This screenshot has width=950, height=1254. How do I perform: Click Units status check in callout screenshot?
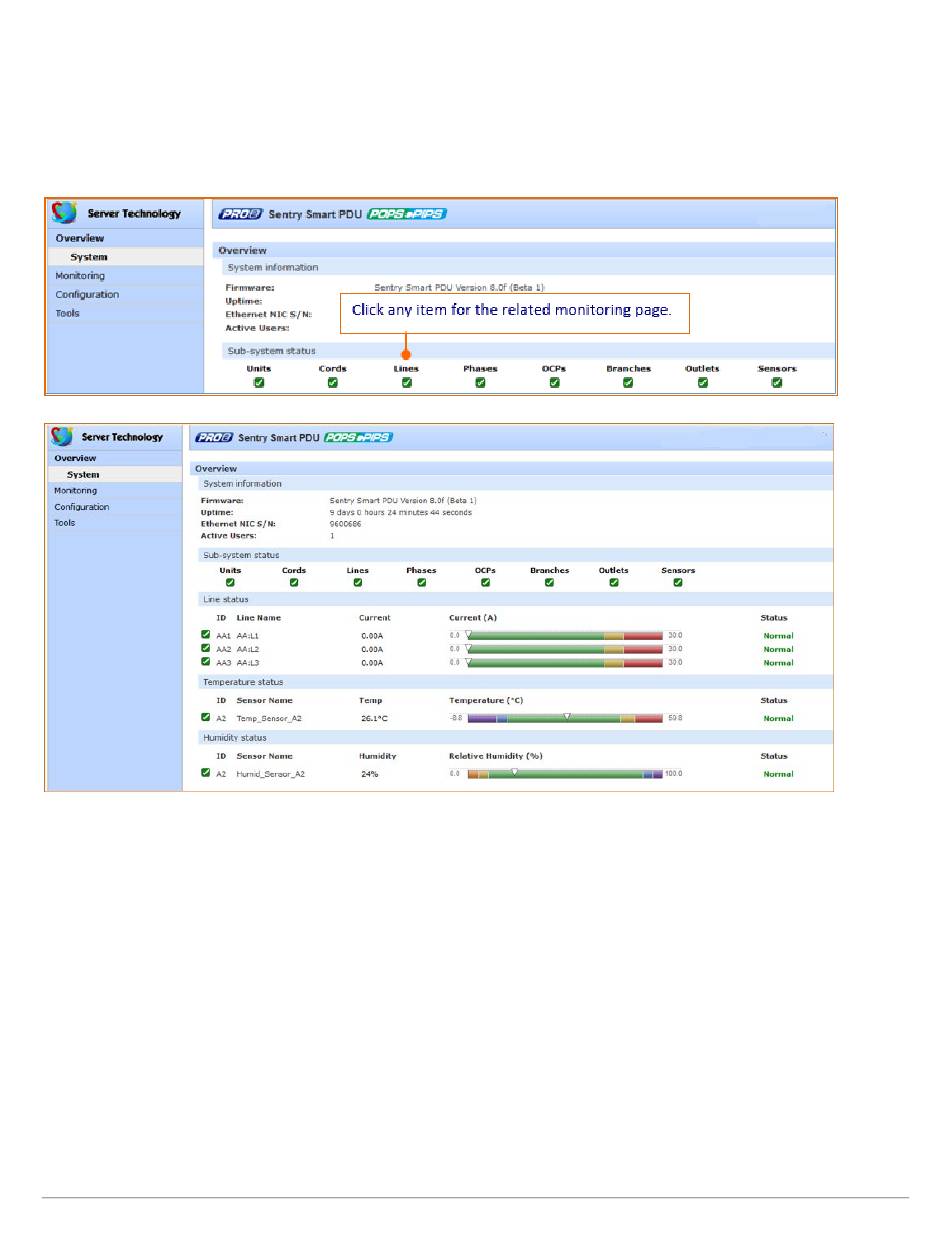coord(259,382)
